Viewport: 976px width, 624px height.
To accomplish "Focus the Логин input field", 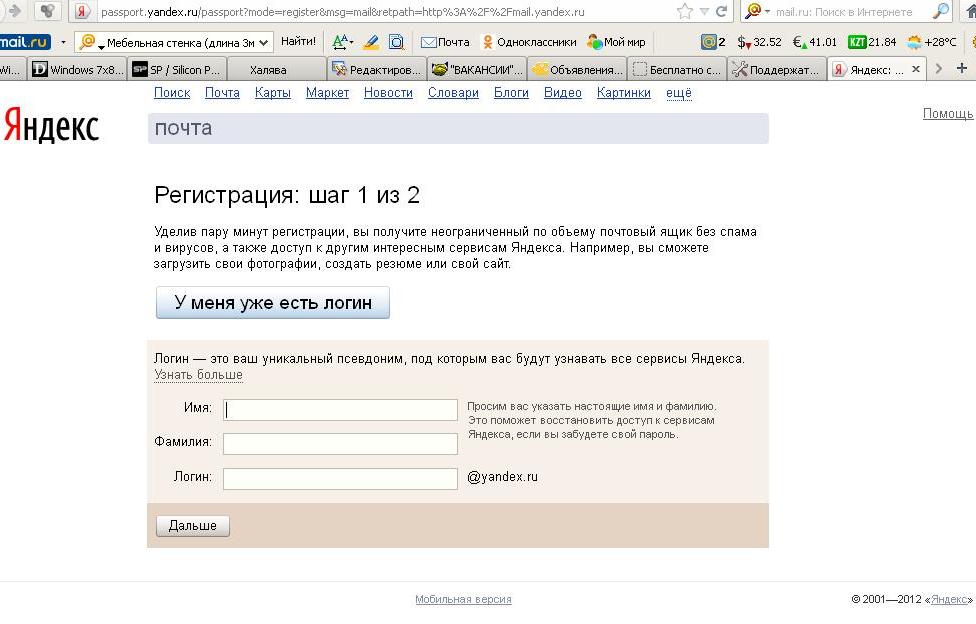I will tap(340, 478).
